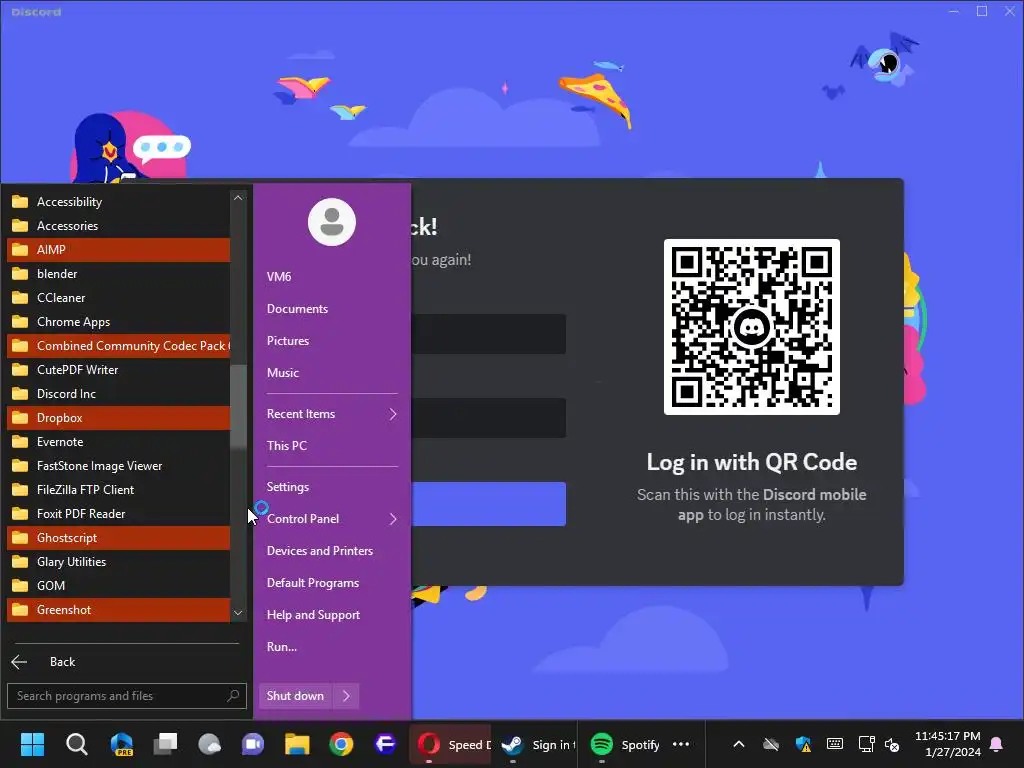
Task: Open the user account avatar picture
Action: click(332, 222)
